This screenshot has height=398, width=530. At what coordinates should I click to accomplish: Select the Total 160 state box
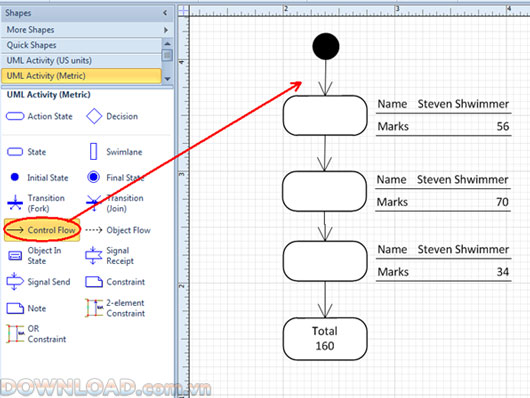click(x=325, y=339)
